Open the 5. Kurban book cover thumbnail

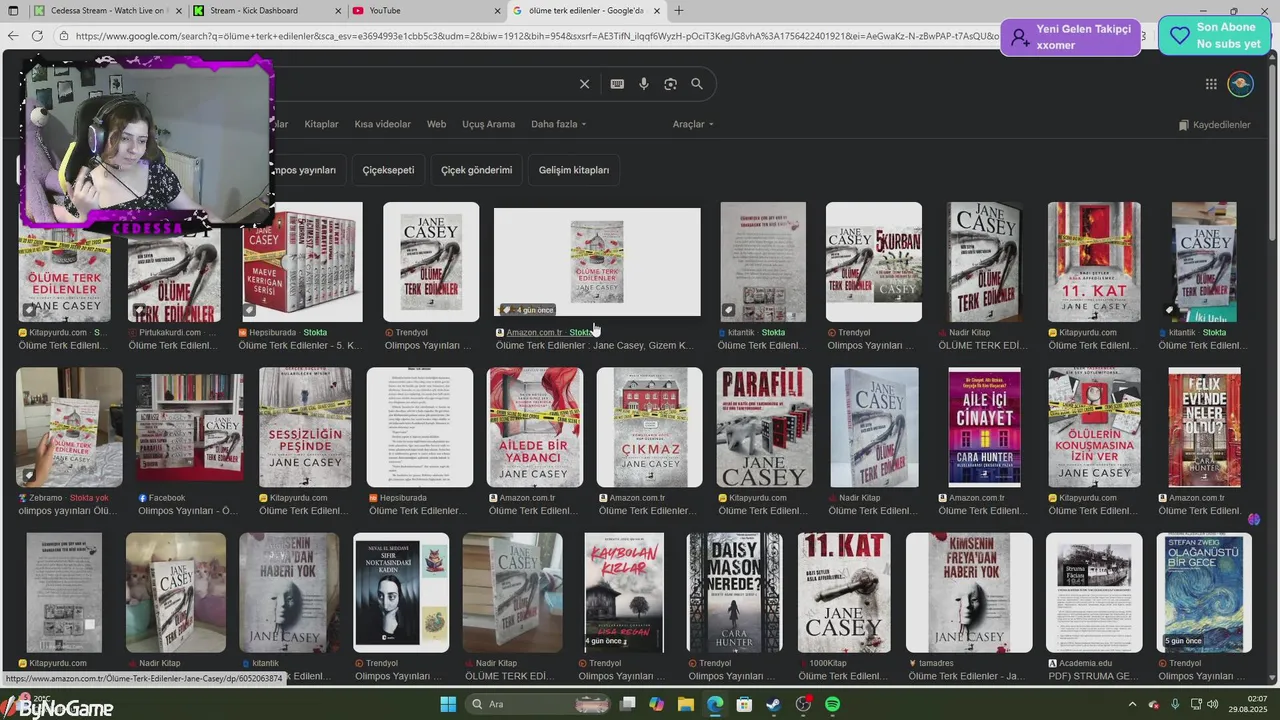click(x=874, y=262)
